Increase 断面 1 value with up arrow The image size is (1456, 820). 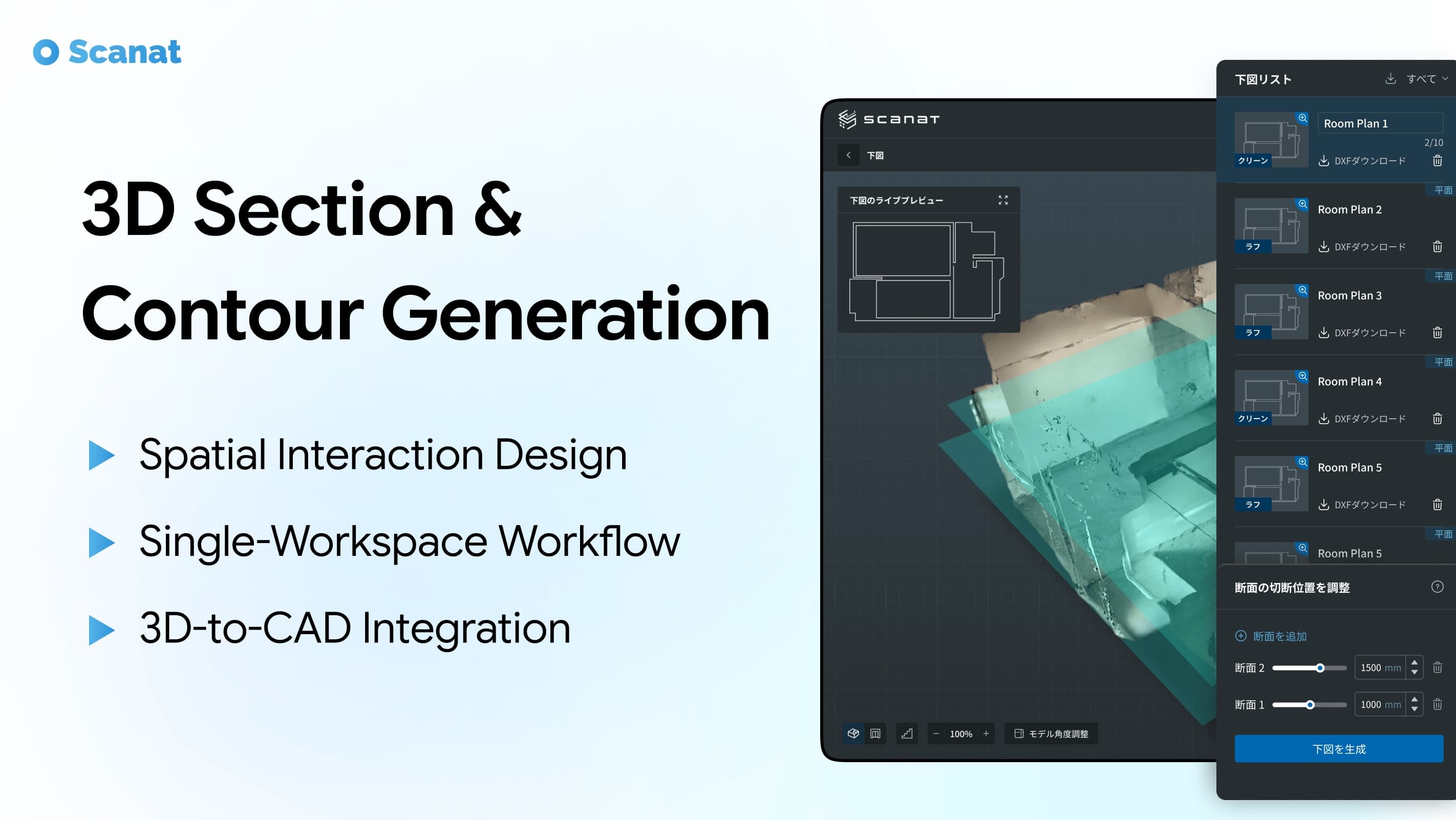click(1414, 699)
